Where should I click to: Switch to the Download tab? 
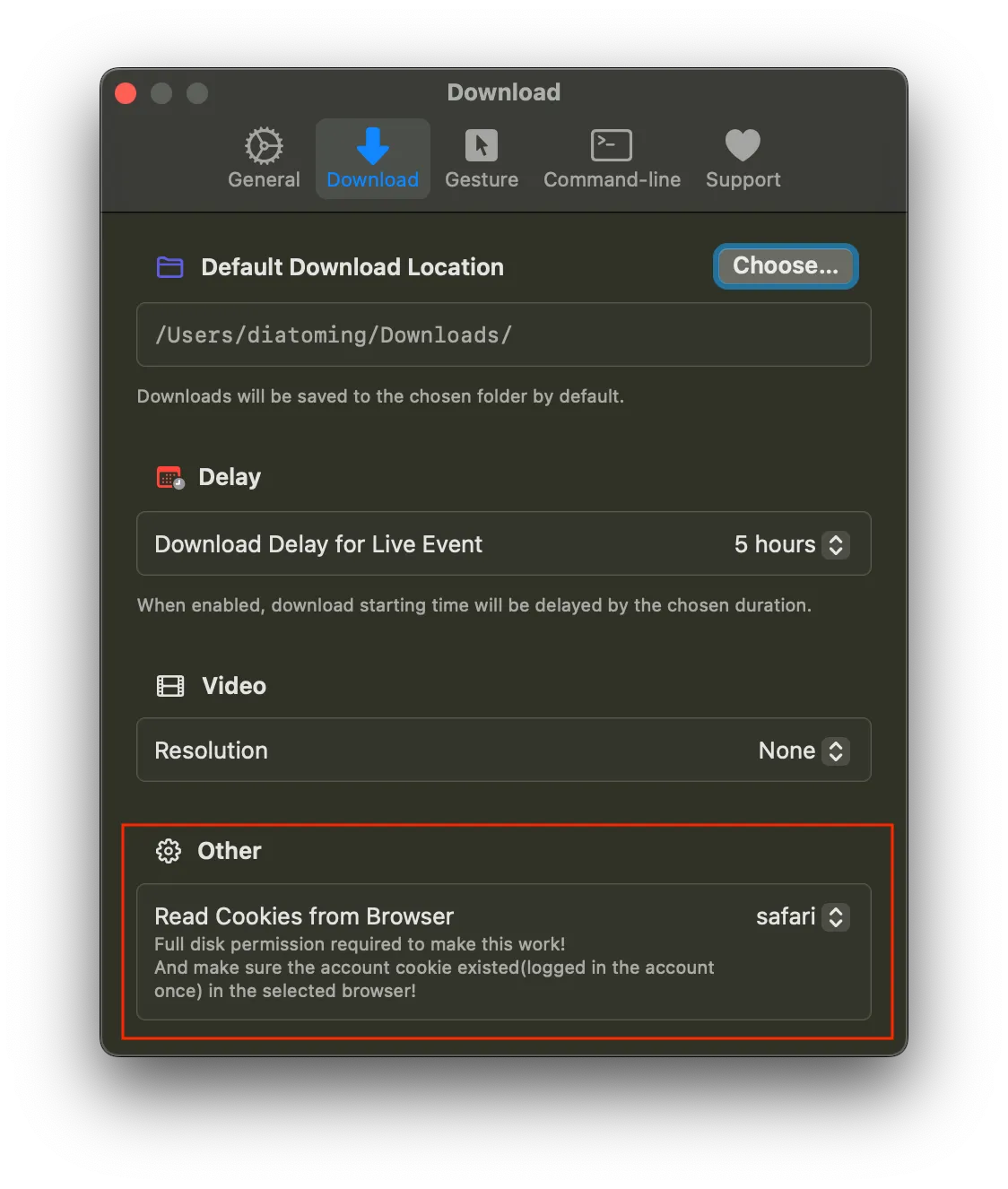click(x=372, y=158)
